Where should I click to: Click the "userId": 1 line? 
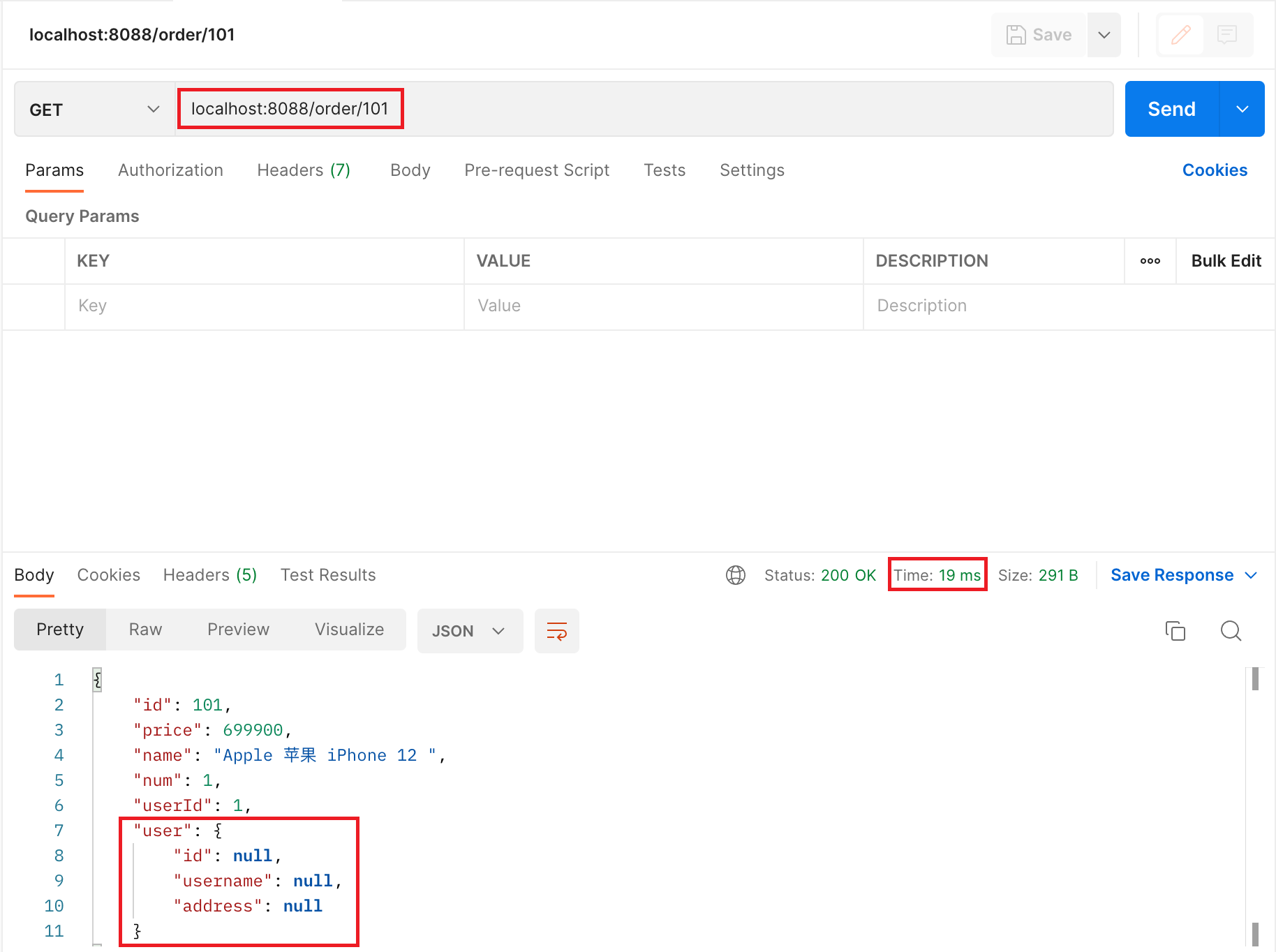tap(192, 805)
